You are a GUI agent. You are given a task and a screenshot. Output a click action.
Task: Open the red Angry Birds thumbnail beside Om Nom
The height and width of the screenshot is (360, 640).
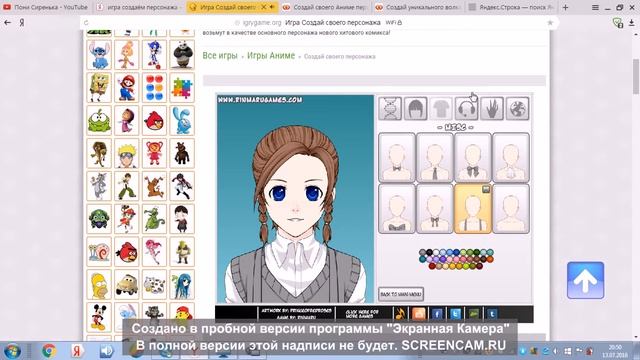pyautogui.click(x=154, y=120)
